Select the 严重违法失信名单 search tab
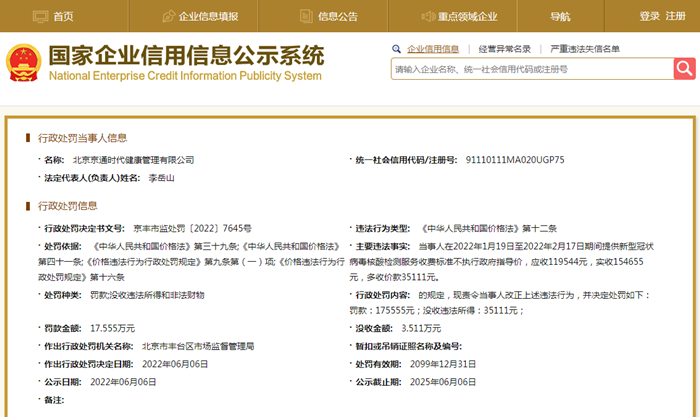This screenshot has height=417, width=700. tap(584, 49)
